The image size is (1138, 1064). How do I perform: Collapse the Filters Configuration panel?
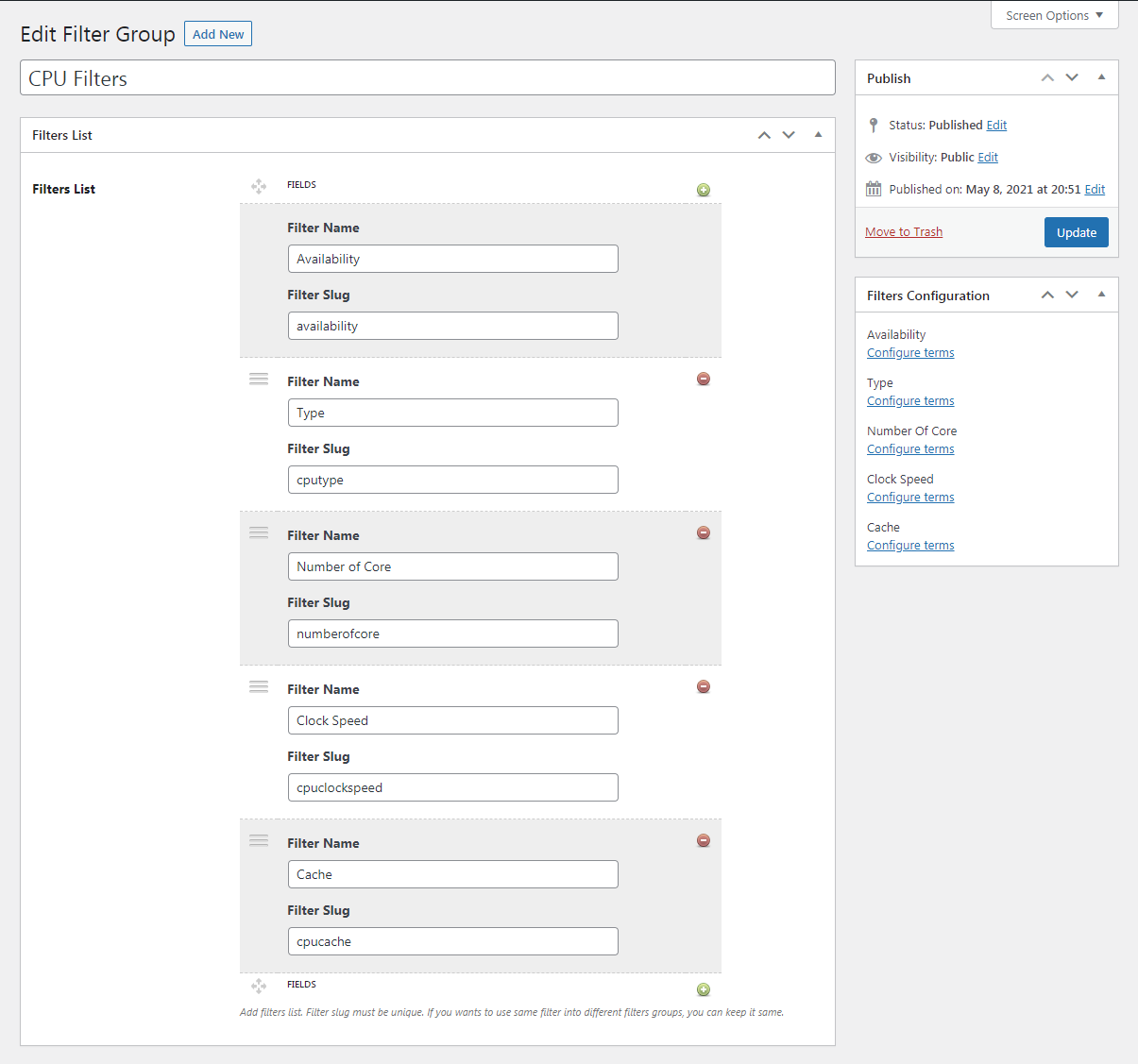coord(1101,295)
